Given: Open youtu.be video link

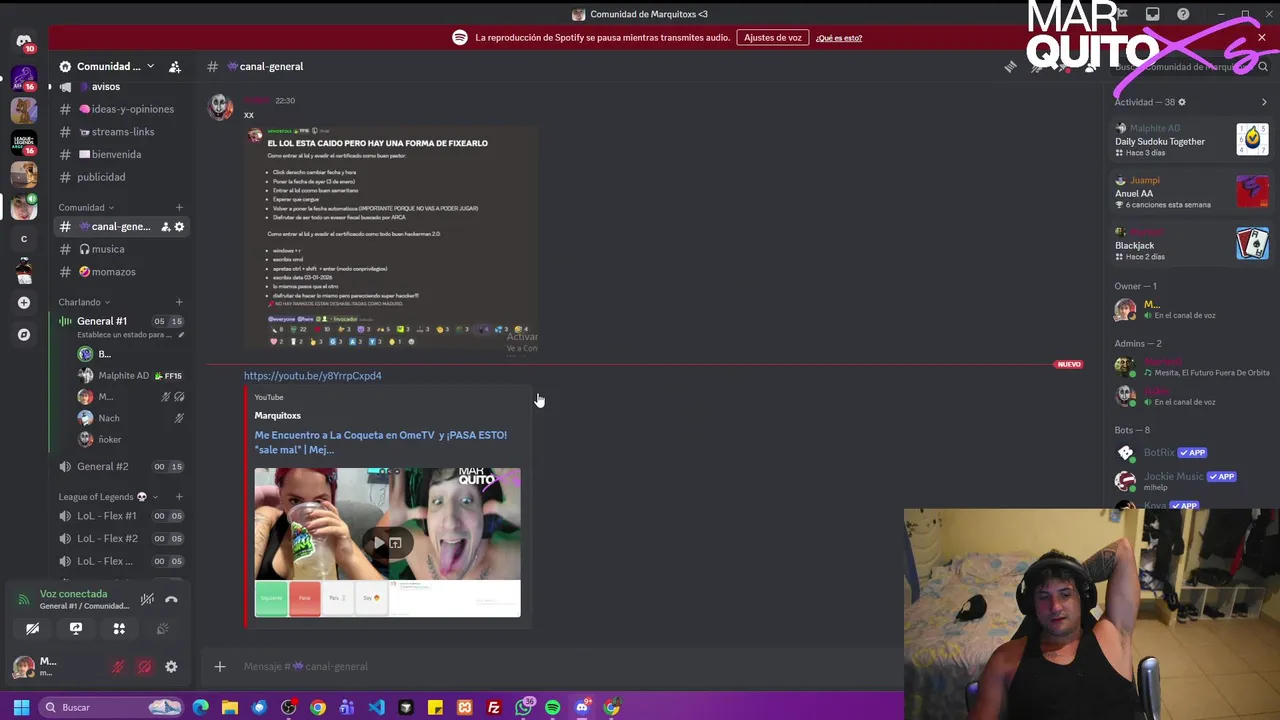Looking at the screenshot, I should 312,376.
